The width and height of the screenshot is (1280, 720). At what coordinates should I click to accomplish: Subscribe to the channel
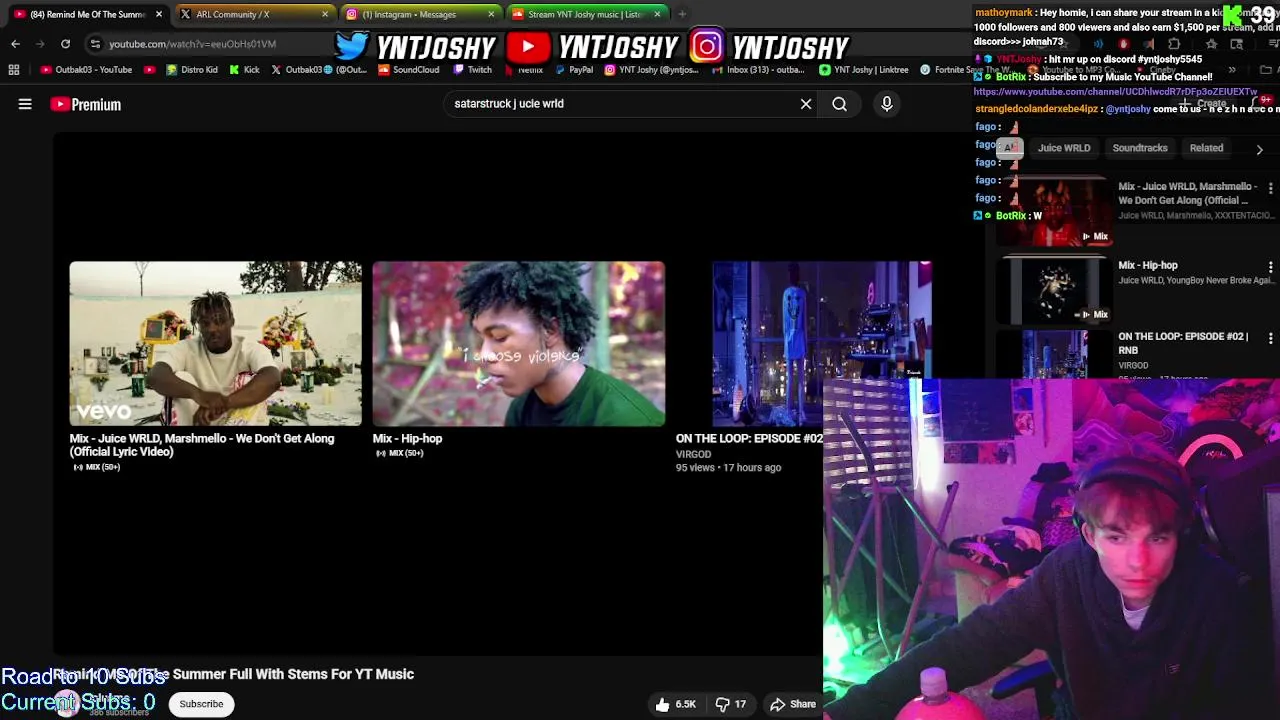[201, 704]
